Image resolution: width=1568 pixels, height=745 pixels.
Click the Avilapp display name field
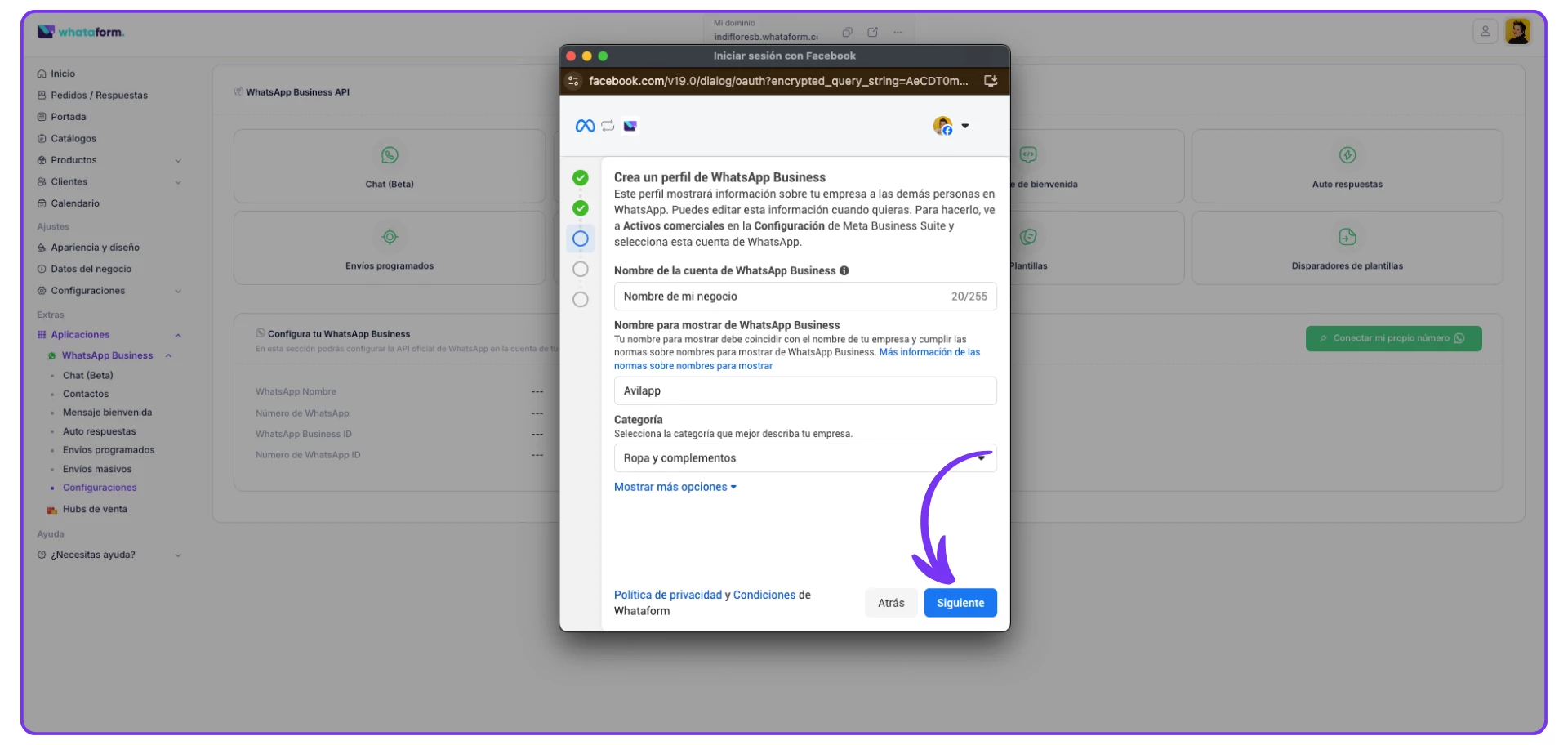(x=804, y=390)
